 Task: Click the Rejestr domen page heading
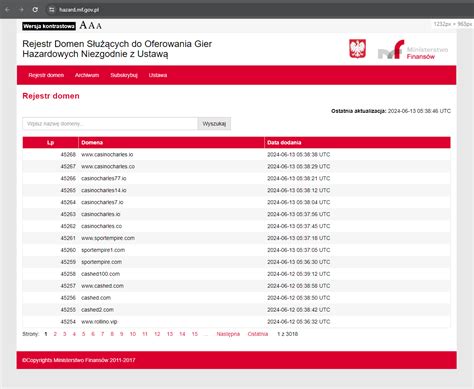point(51,96)
